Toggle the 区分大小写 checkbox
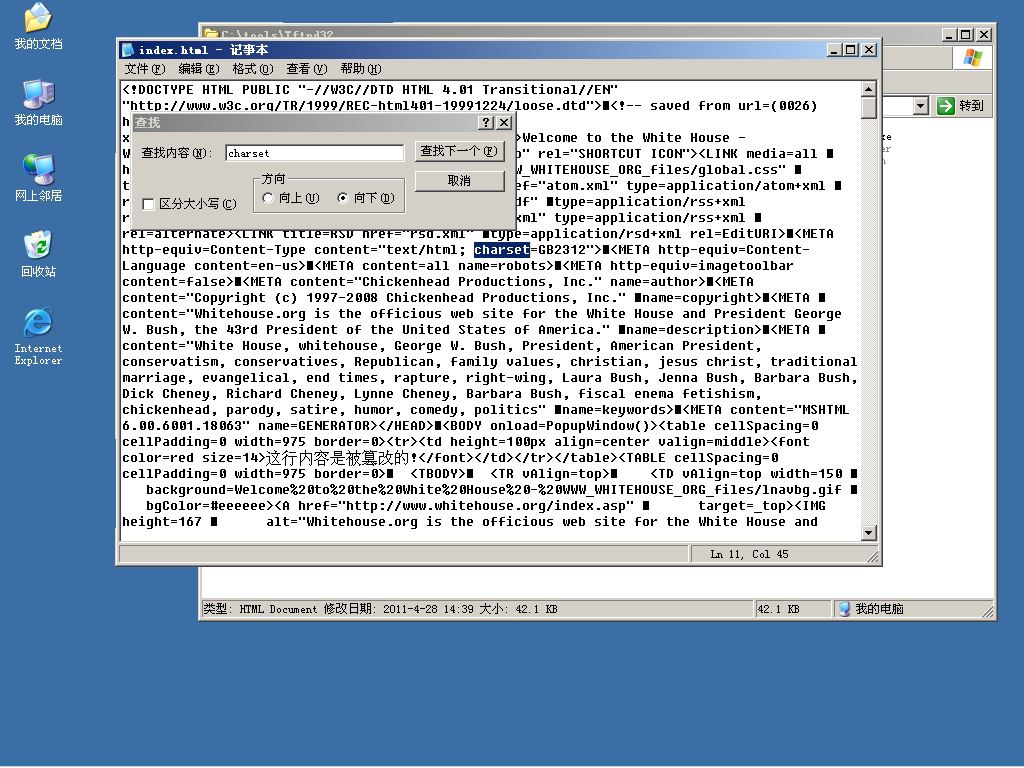The width and height of the screenshot is (1024, 768). (x=148, y=204)
